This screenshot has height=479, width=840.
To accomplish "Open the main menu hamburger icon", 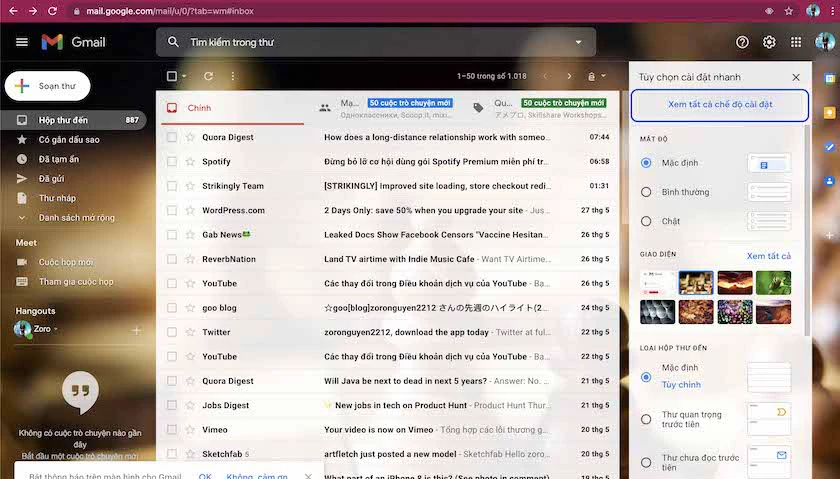I will pyautogui.click(x=22, y=42).
